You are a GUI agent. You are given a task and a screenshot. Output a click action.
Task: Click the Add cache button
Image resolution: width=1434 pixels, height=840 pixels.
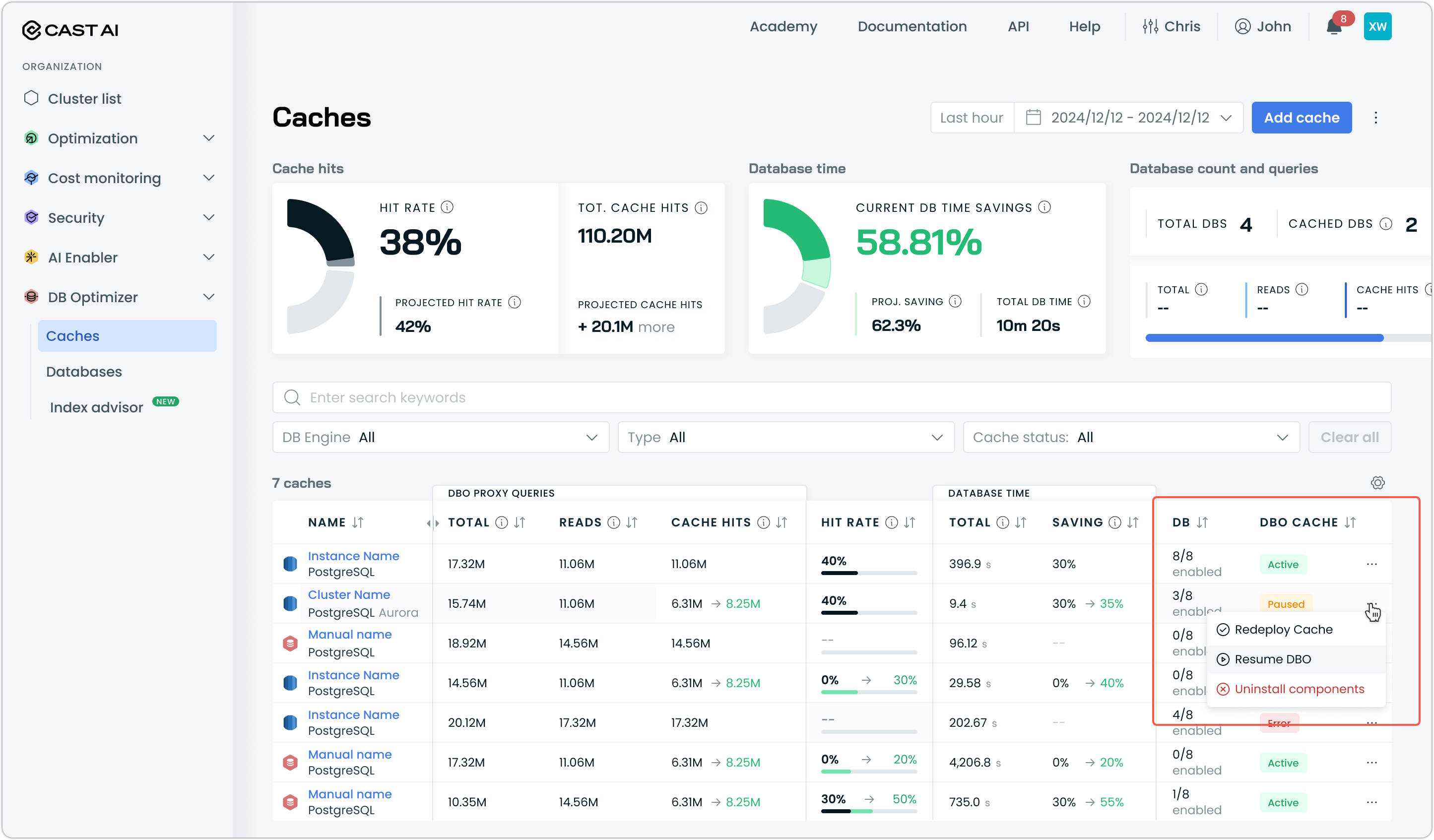[x=1301, y=118]
